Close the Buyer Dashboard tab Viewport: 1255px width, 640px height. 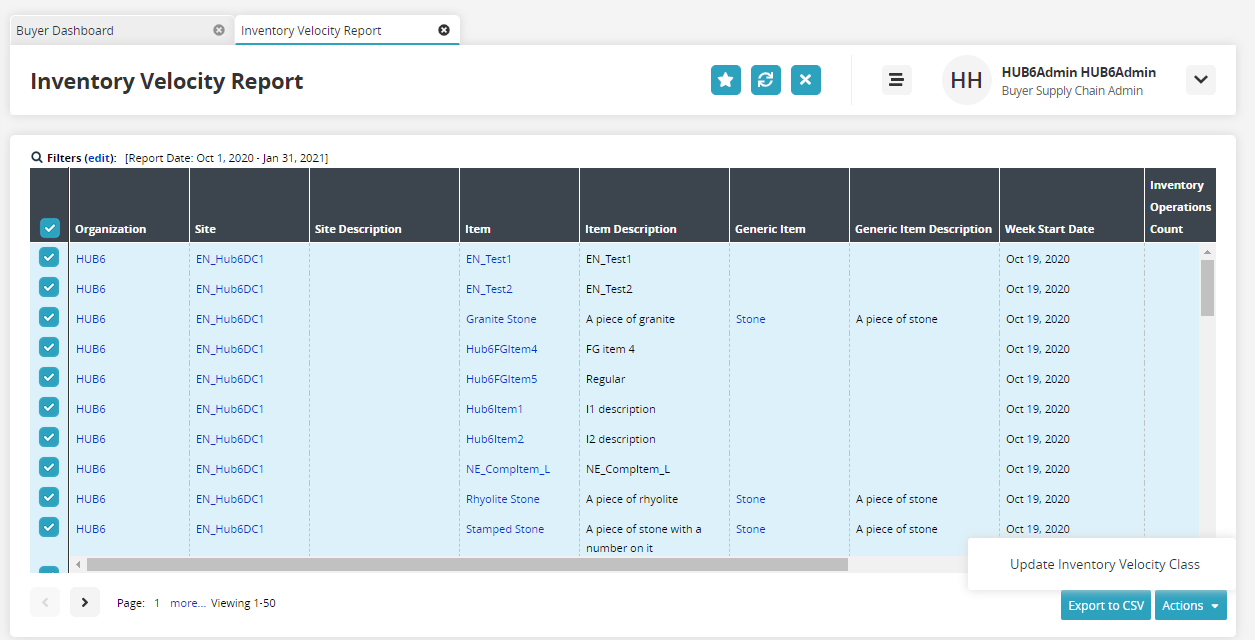pyautogui.click(x=219, y=30)
